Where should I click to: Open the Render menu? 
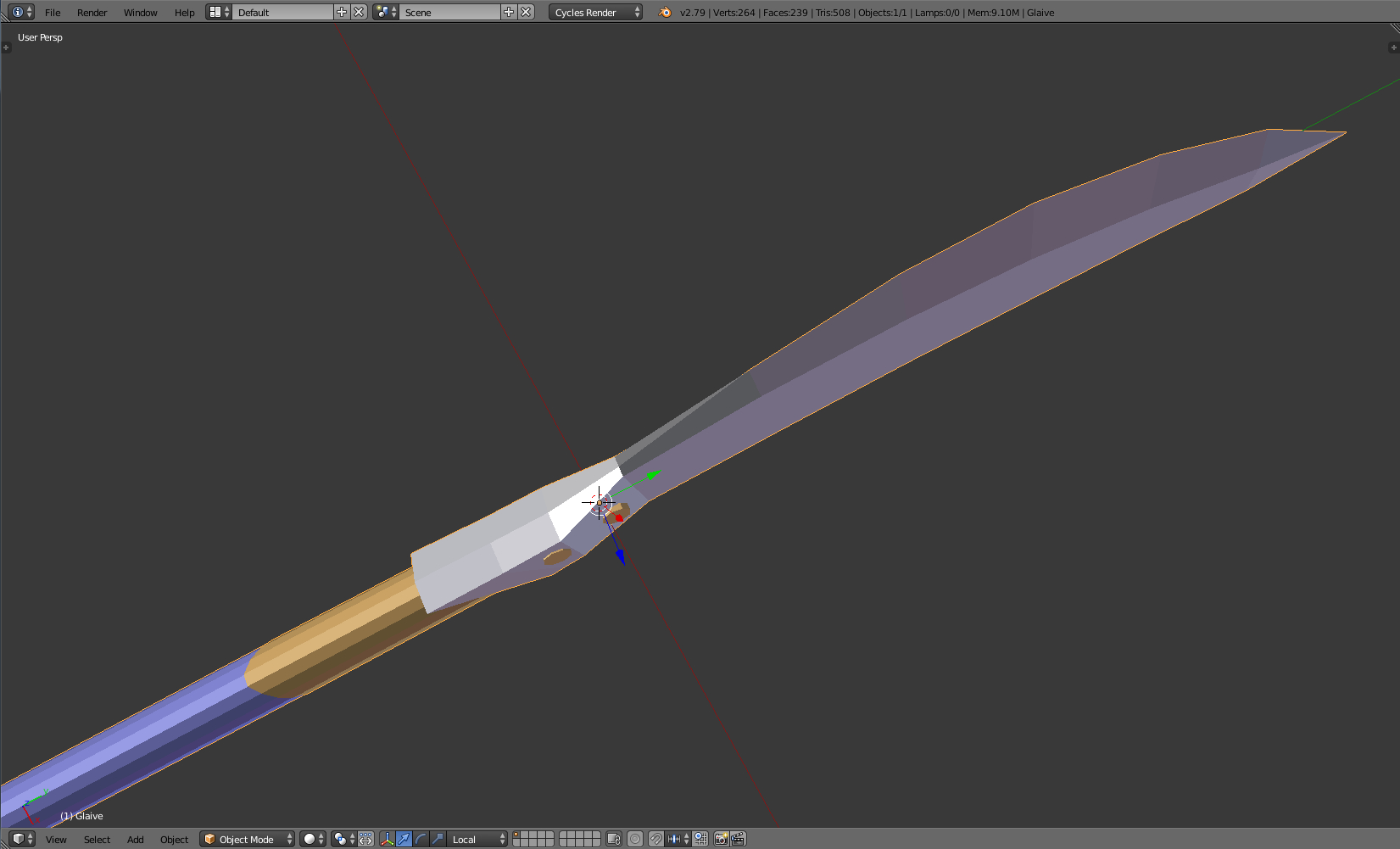pos(92,12)
